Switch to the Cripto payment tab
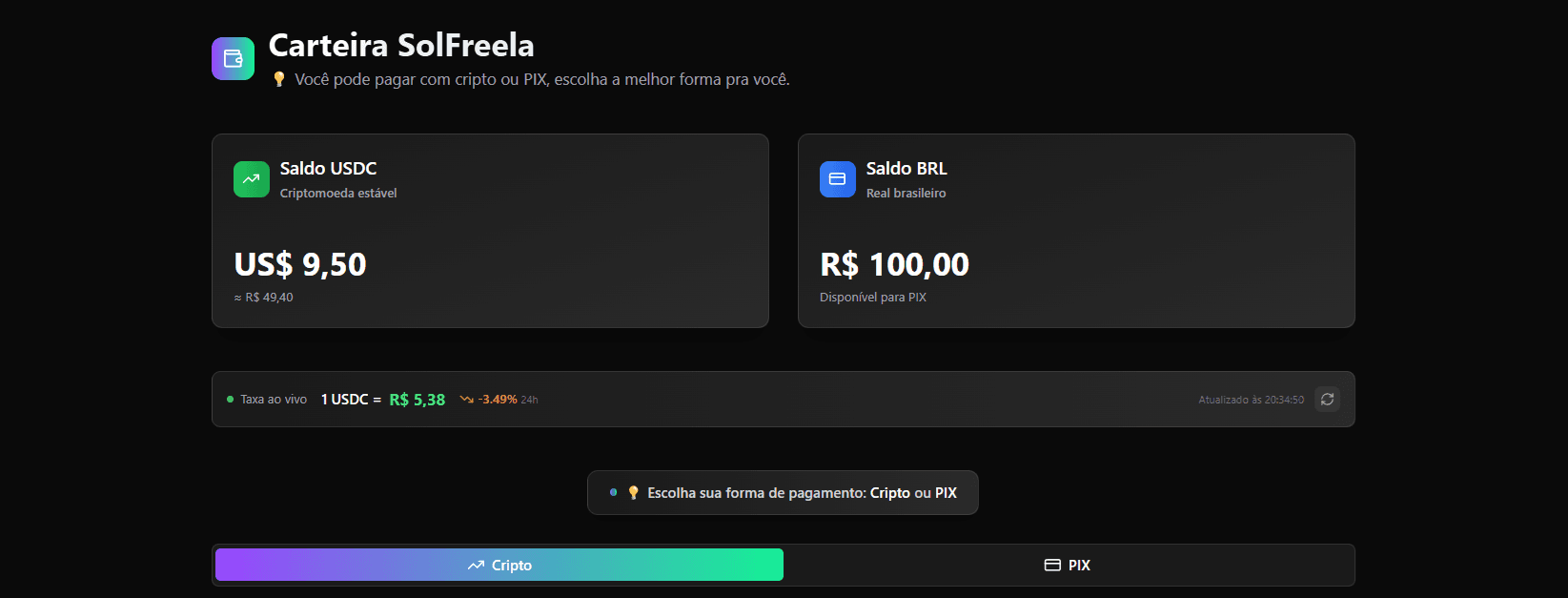This screenshot has height=598, width=1568. point(499,565)
